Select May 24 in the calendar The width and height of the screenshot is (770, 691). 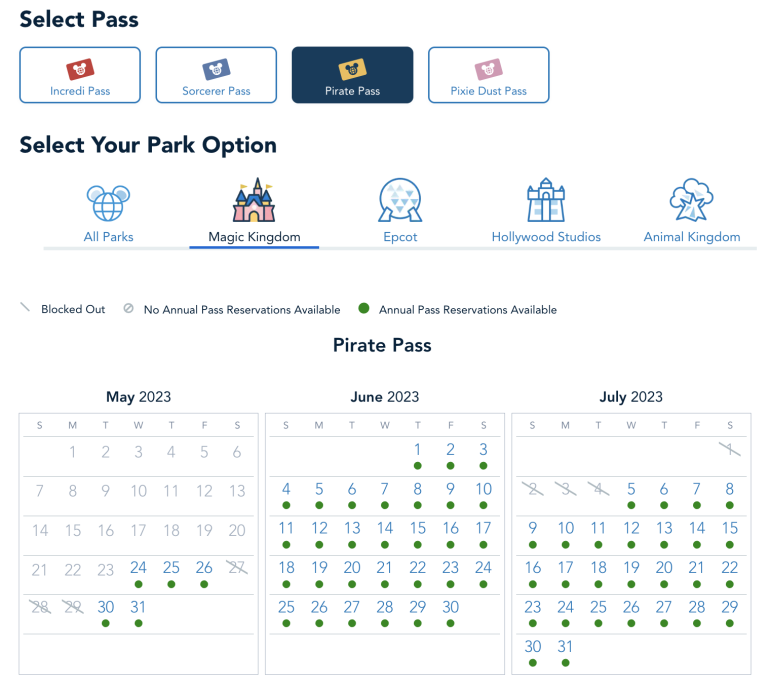pos(138,568)
